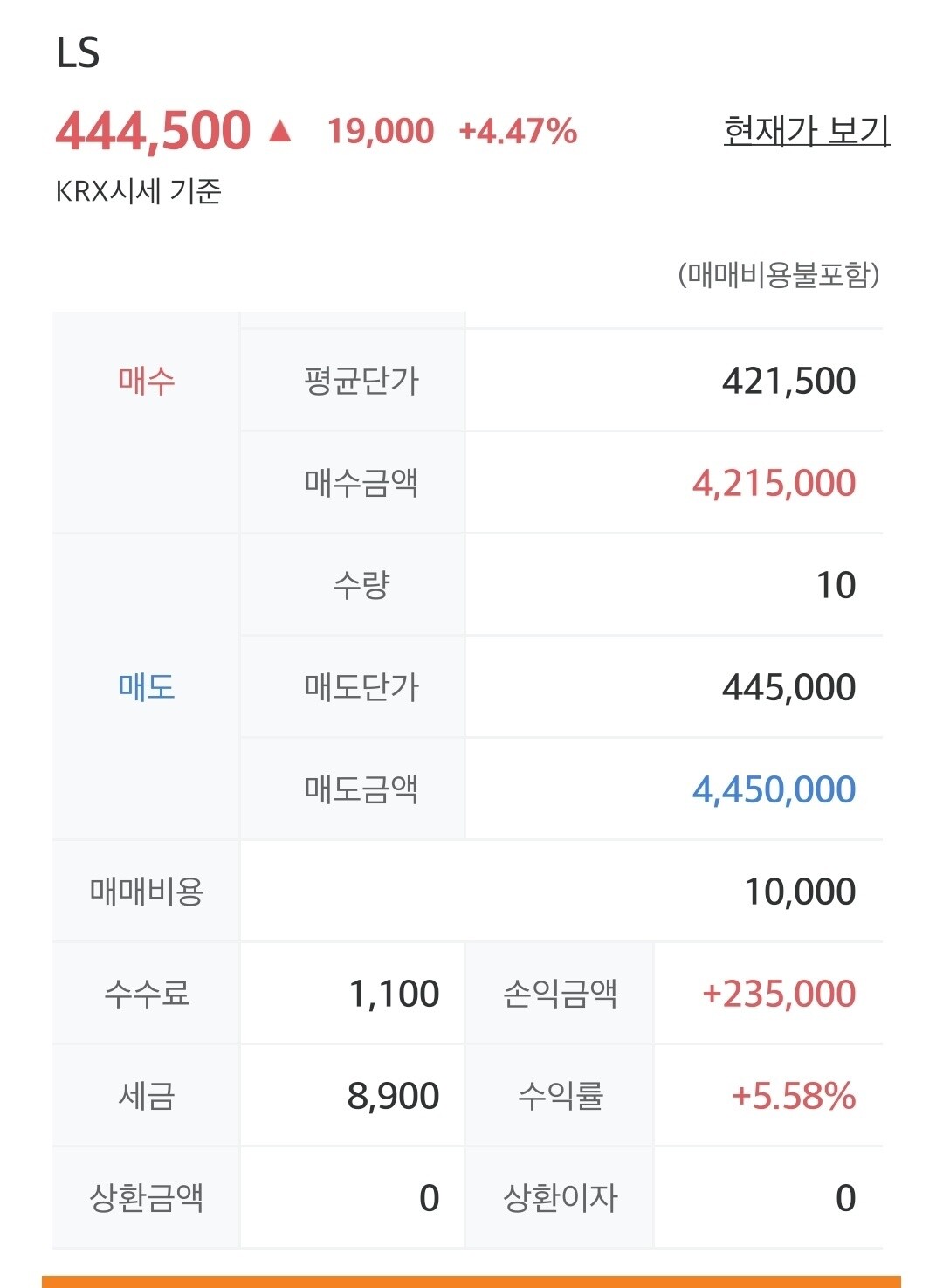Tap the 매수 section label

(147, 382)
